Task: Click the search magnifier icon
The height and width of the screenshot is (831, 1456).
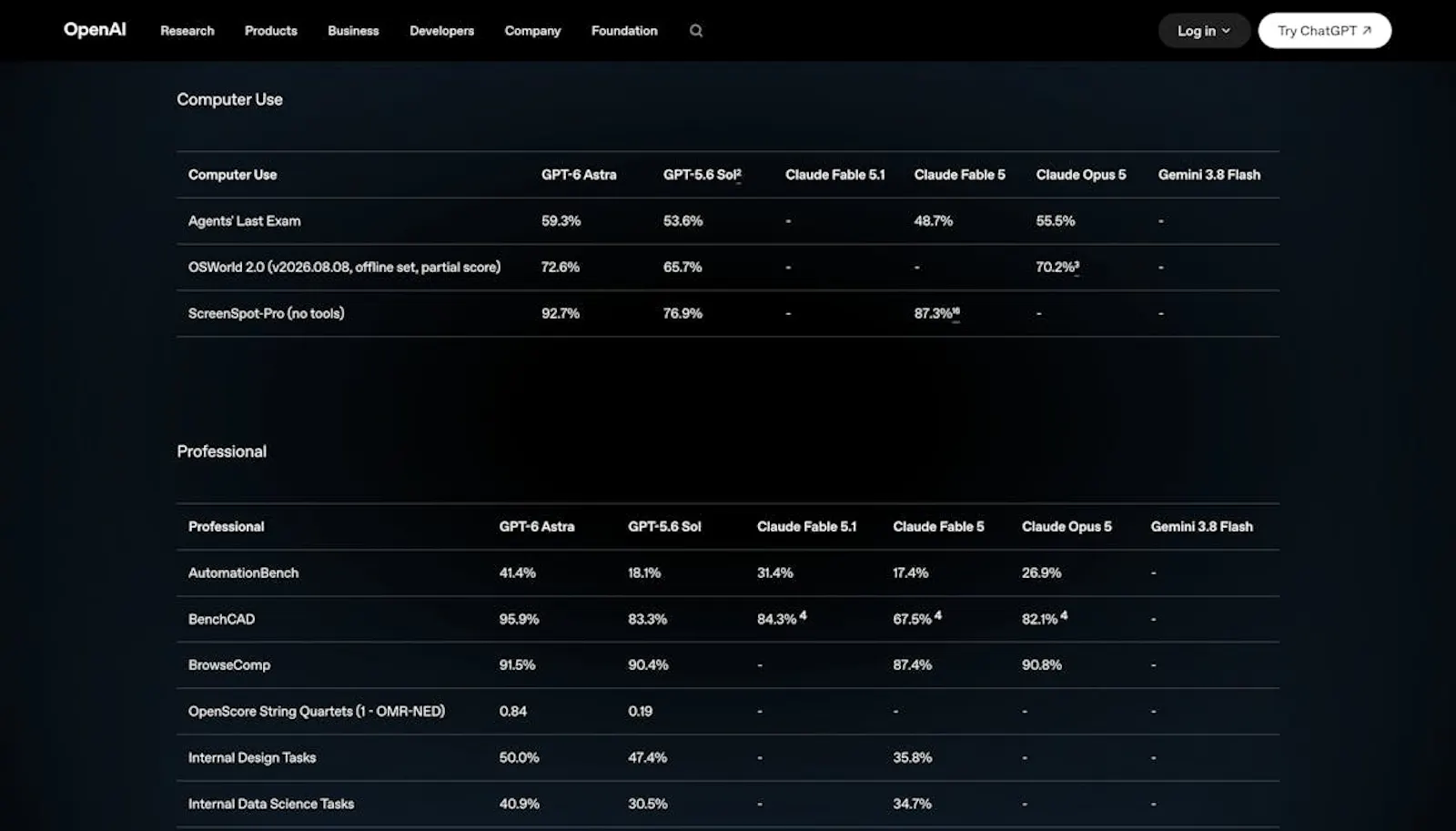Action: click(x=696, y=31)
